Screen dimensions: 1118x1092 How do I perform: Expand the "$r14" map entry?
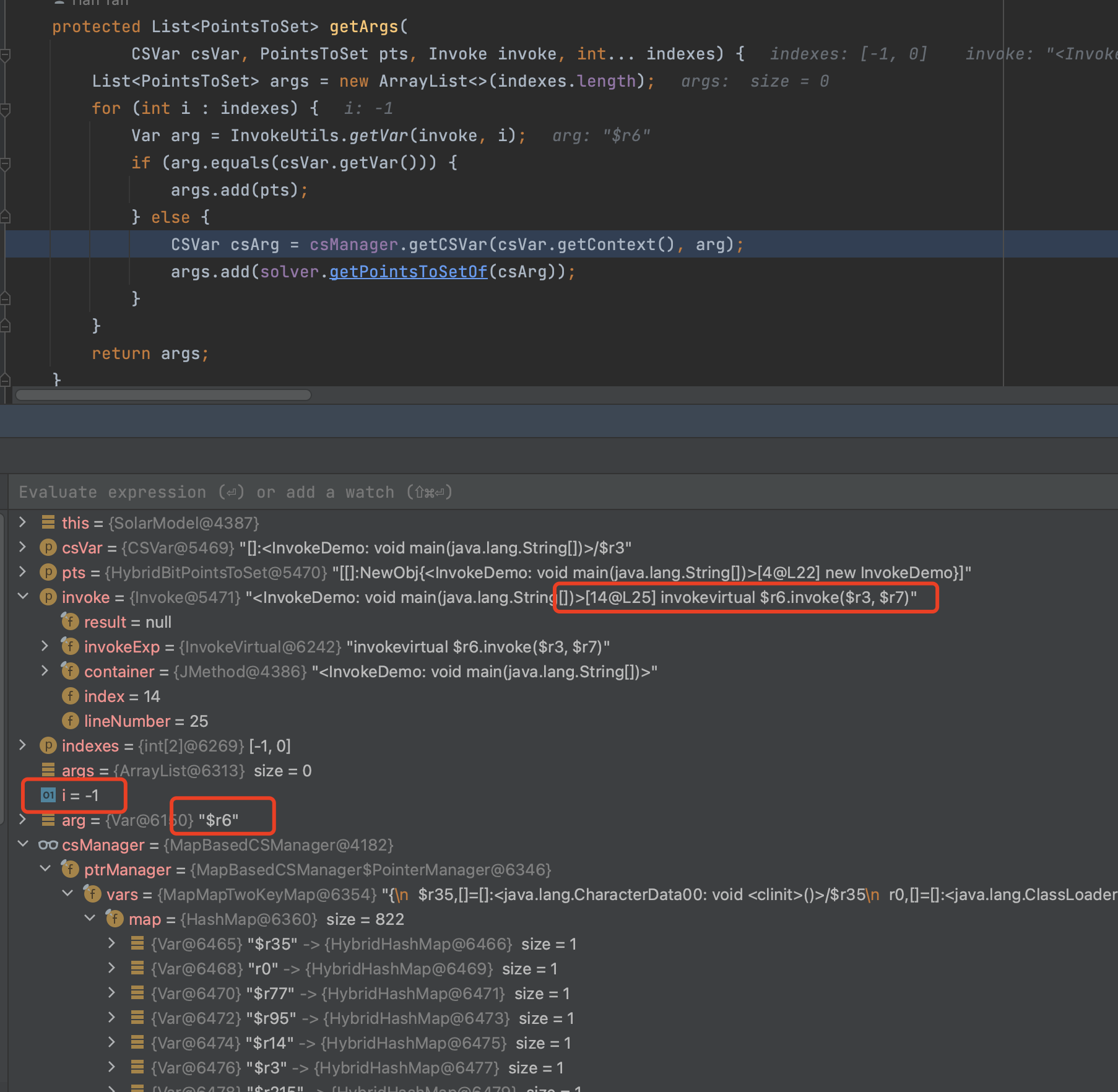pos(112,1042)
